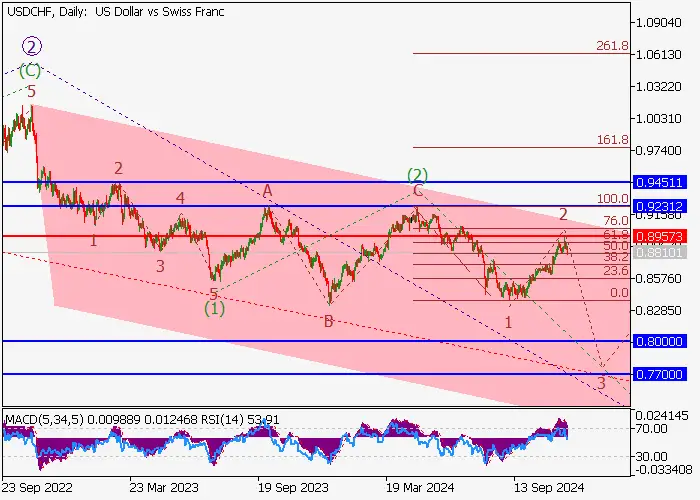Click the brown wave label C below green (2)
700x500 pixels.
pyautogui.click(x=417, y=191)
